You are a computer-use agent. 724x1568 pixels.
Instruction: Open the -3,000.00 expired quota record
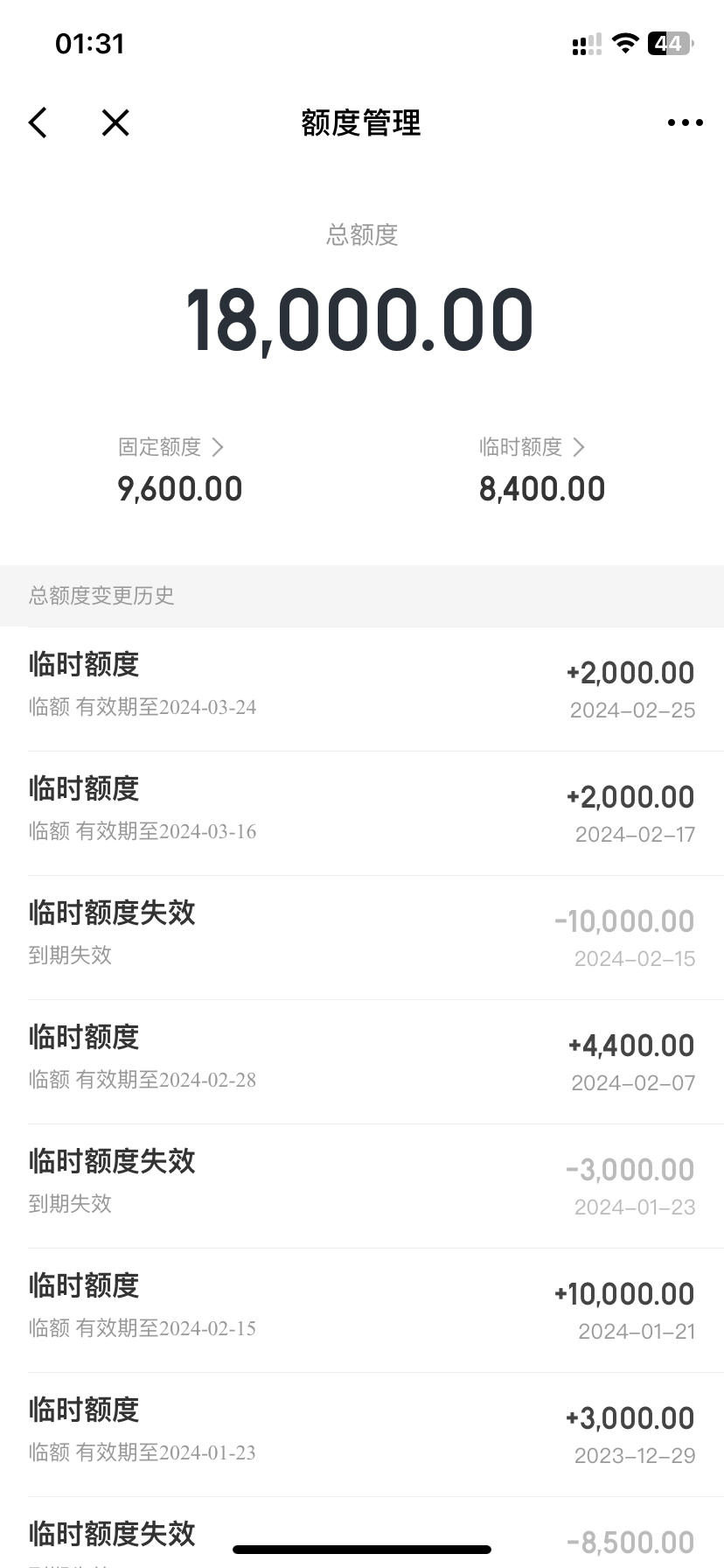click(362, 1186)
